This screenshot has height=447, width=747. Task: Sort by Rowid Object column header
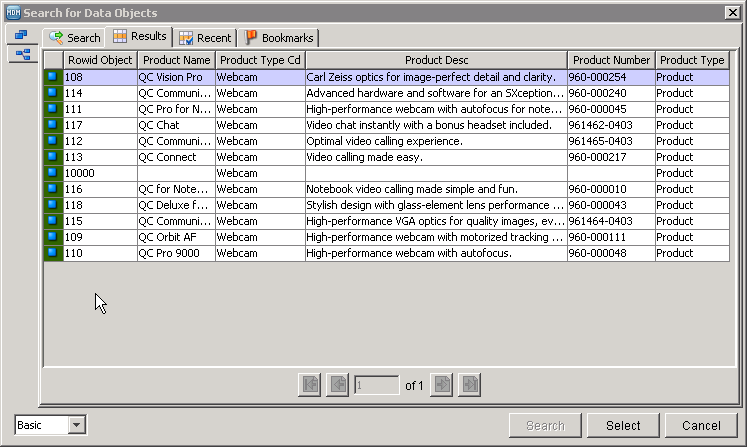100,60
